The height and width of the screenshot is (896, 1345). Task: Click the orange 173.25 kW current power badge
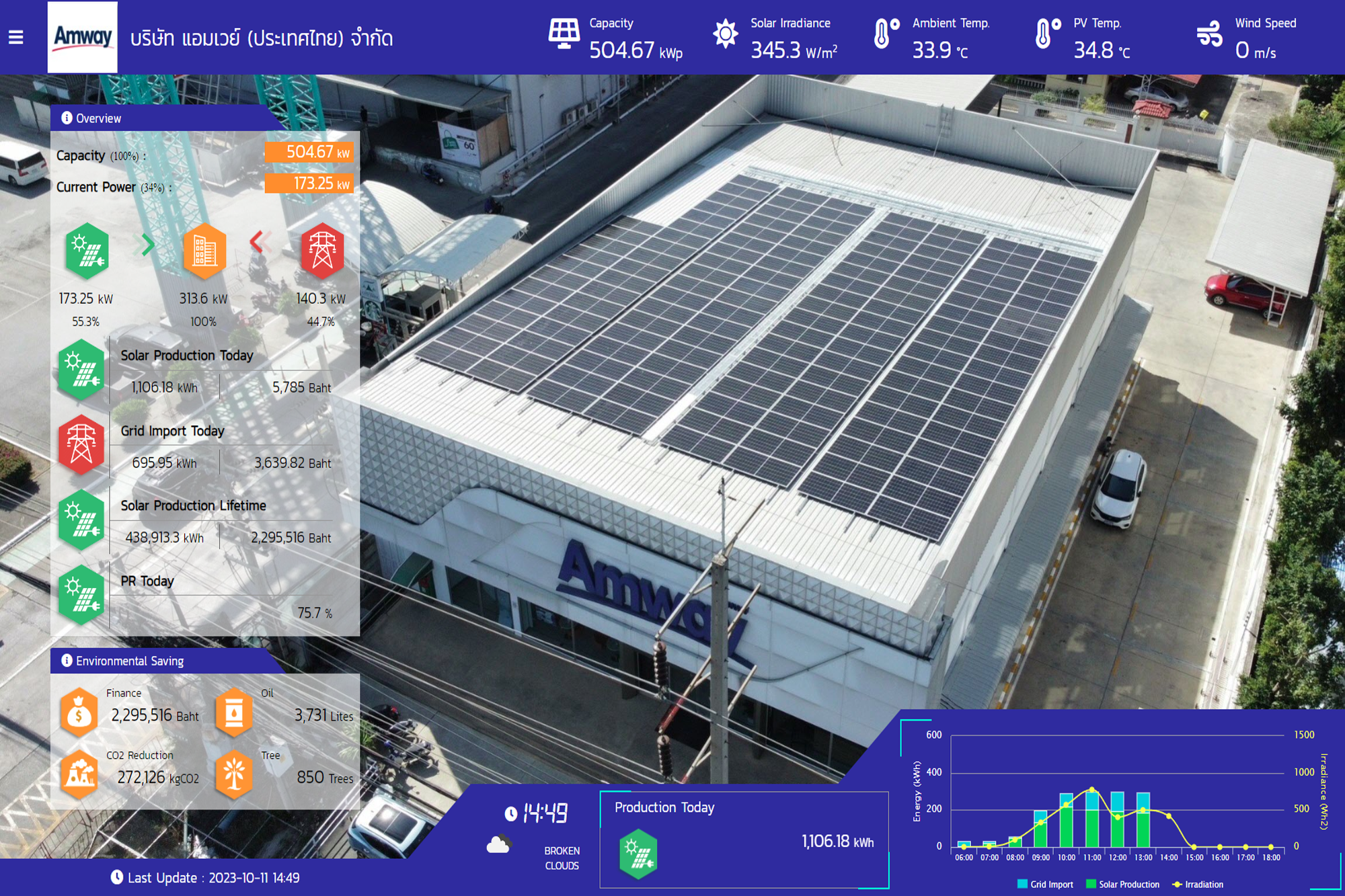[x=309, y=184]
